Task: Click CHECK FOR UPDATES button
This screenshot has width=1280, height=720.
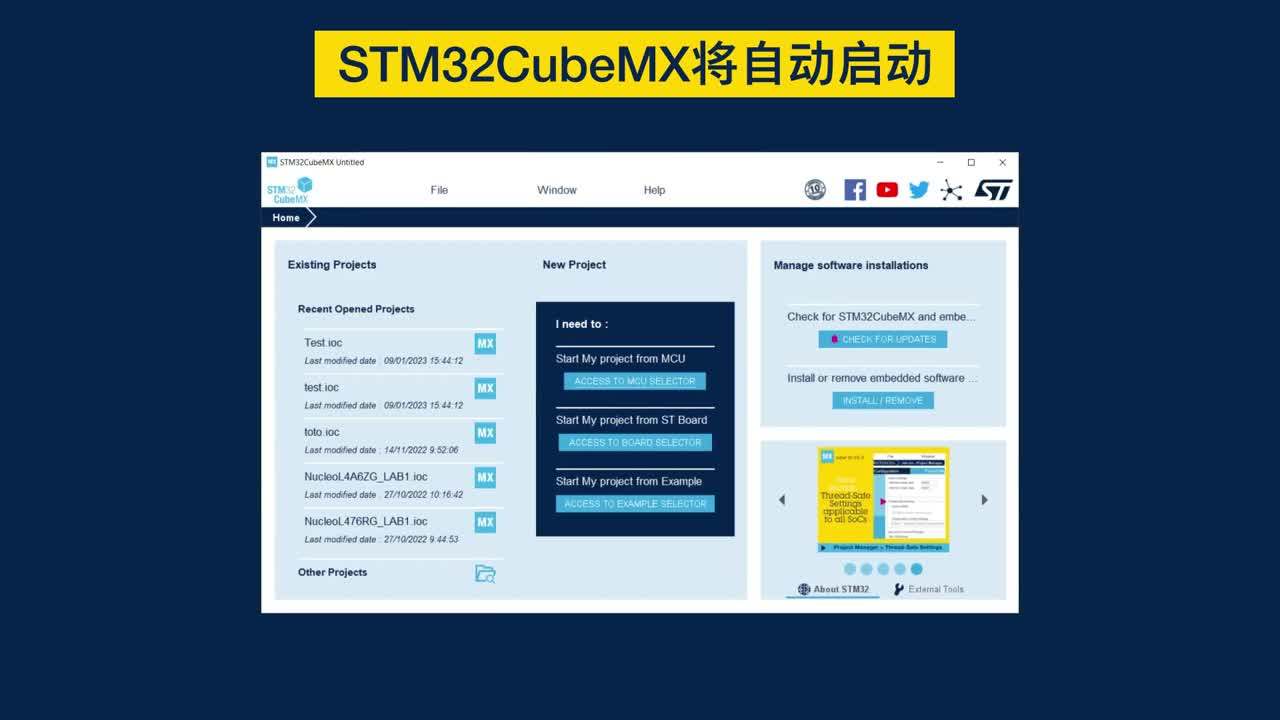Action: click(x=883, y=339)
